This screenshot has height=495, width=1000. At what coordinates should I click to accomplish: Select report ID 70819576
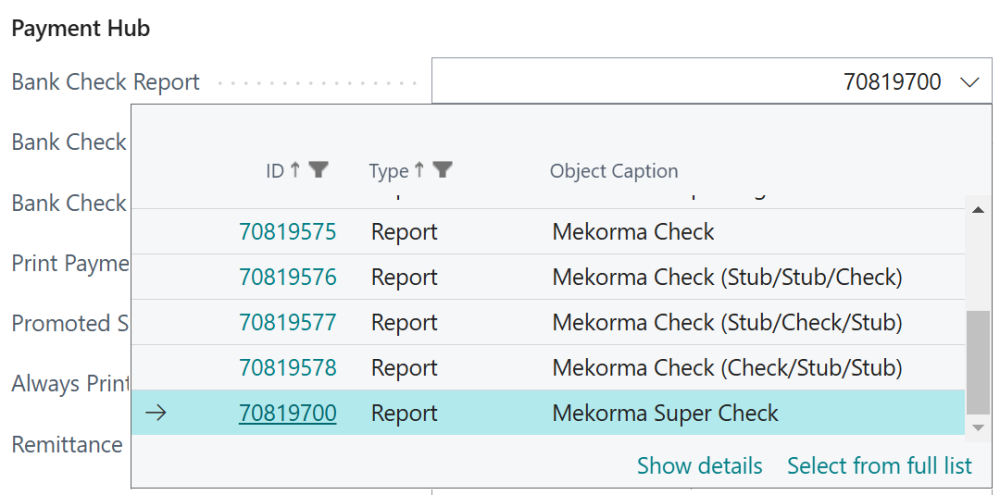click(288, 277)
